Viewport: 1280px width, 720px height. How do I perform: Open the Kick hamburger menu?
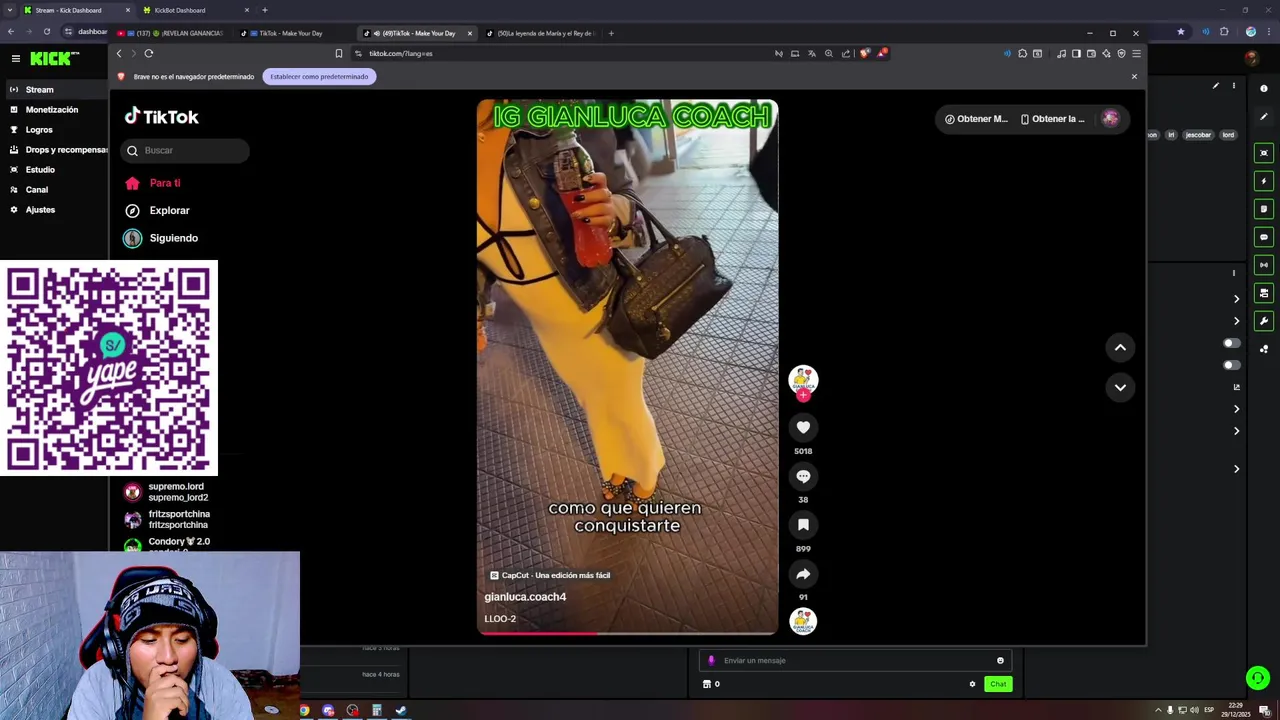click(16, 59)
